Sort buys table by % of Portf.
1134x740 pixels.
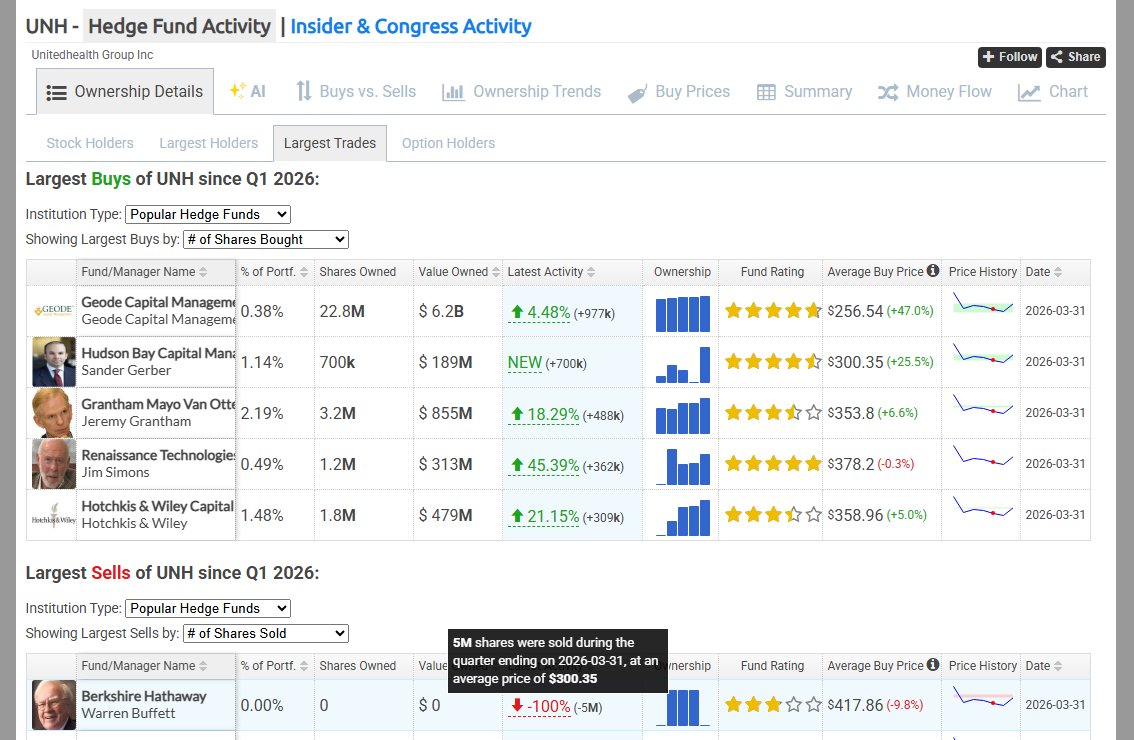click(274, 272)
